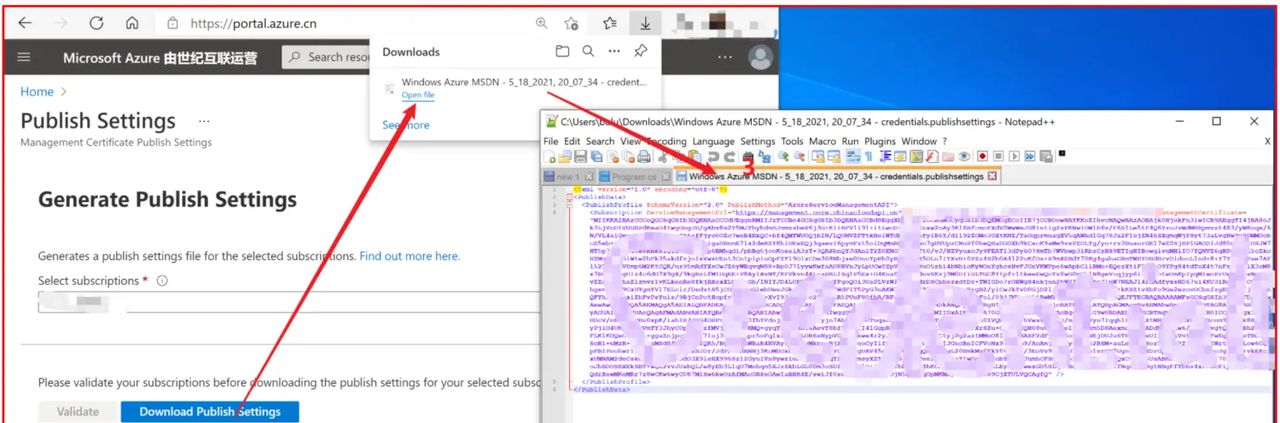Select the credentials.publishsettings tab
This screenshot has width=1280, height=423.
point(835,177)
